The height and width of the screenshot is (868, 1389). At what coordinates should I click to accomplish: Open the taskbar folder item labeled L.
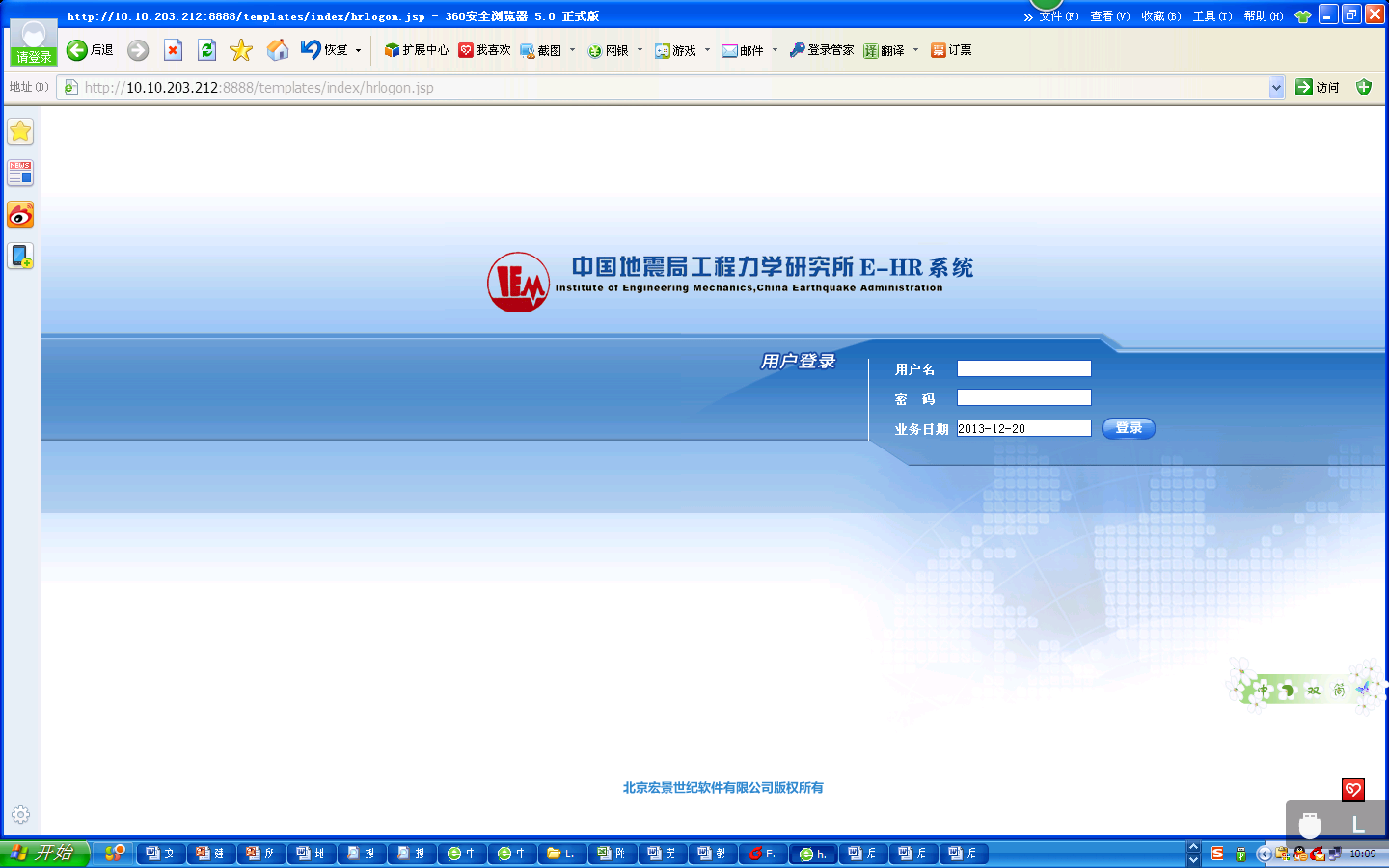pos(562,854)
